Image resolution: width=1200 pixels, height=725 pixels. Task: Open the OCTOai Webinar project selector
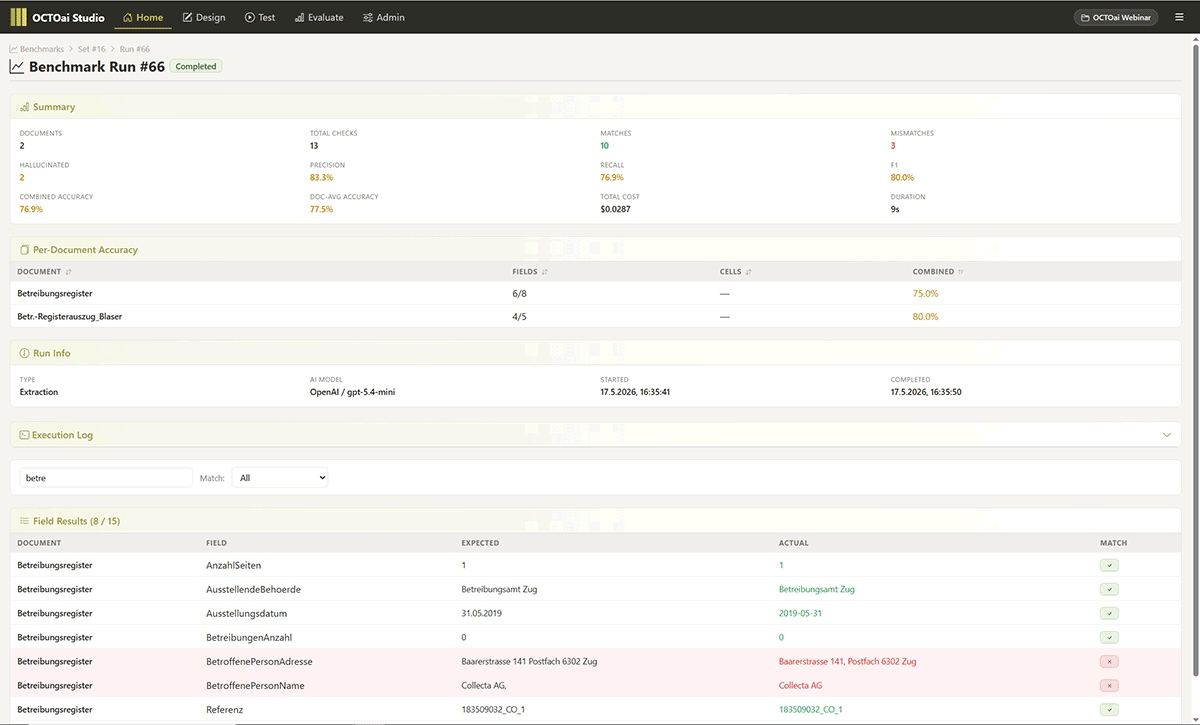click(x=1116, y=17)
